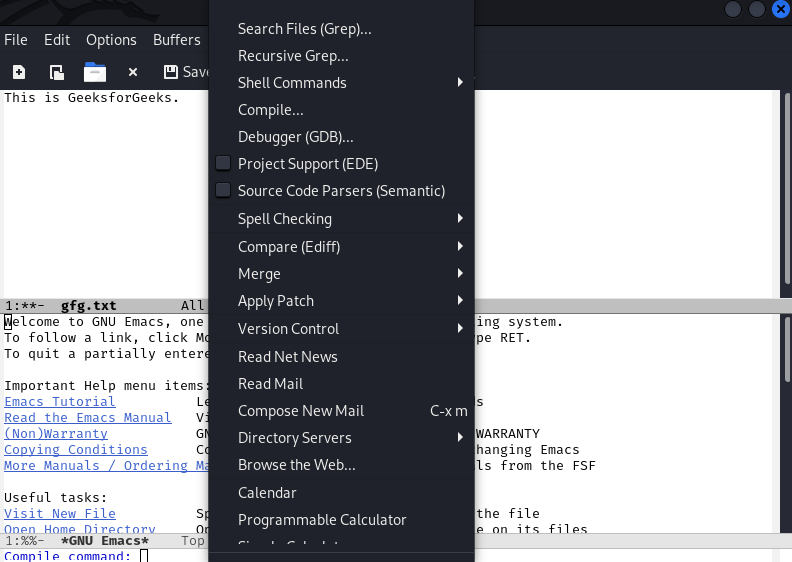Follow the Emacs Tutorial link

point(60,402)
